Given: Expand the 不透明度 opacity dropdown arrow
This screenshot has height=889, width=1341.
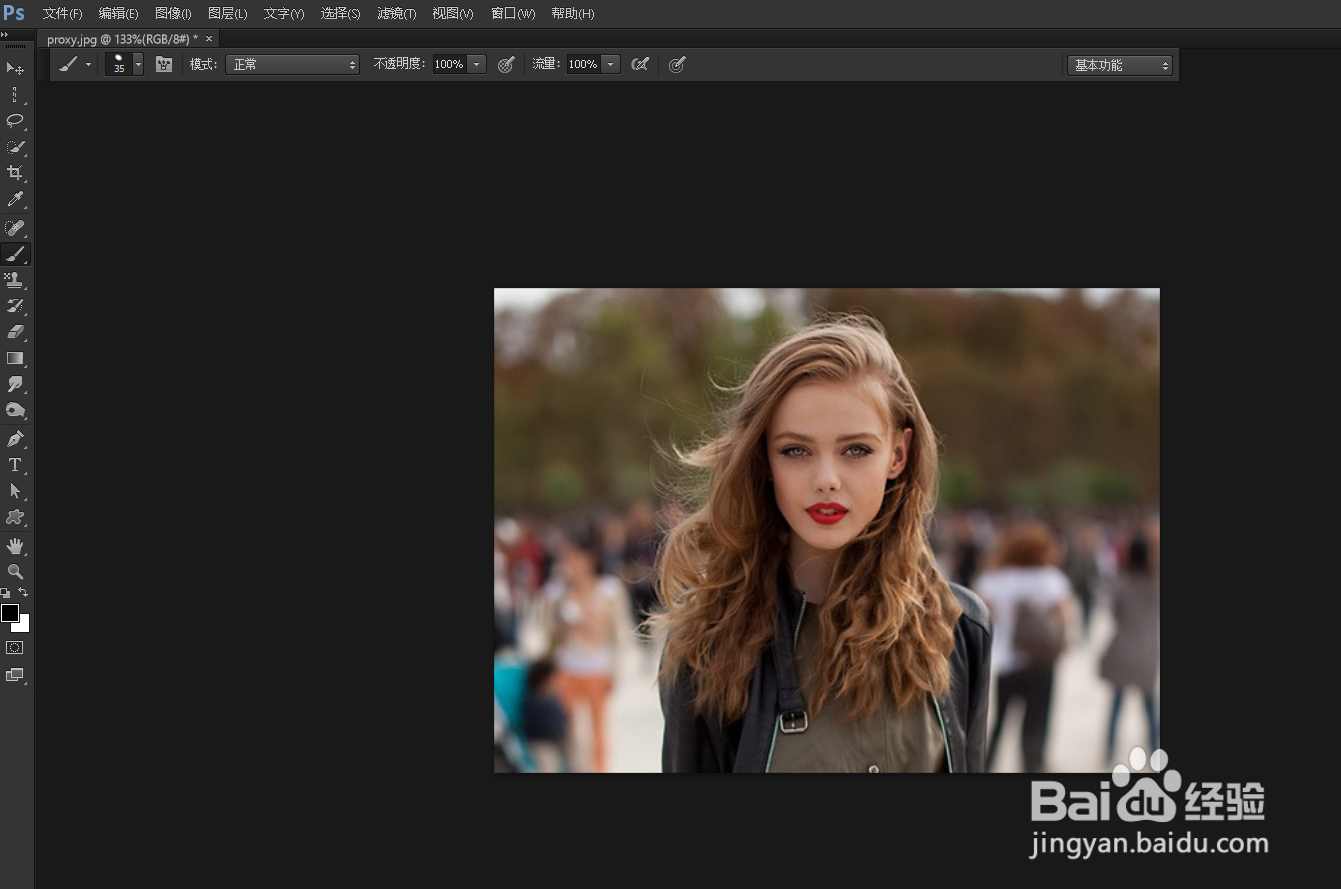Looking at the screenshot, I should [476, 64].
